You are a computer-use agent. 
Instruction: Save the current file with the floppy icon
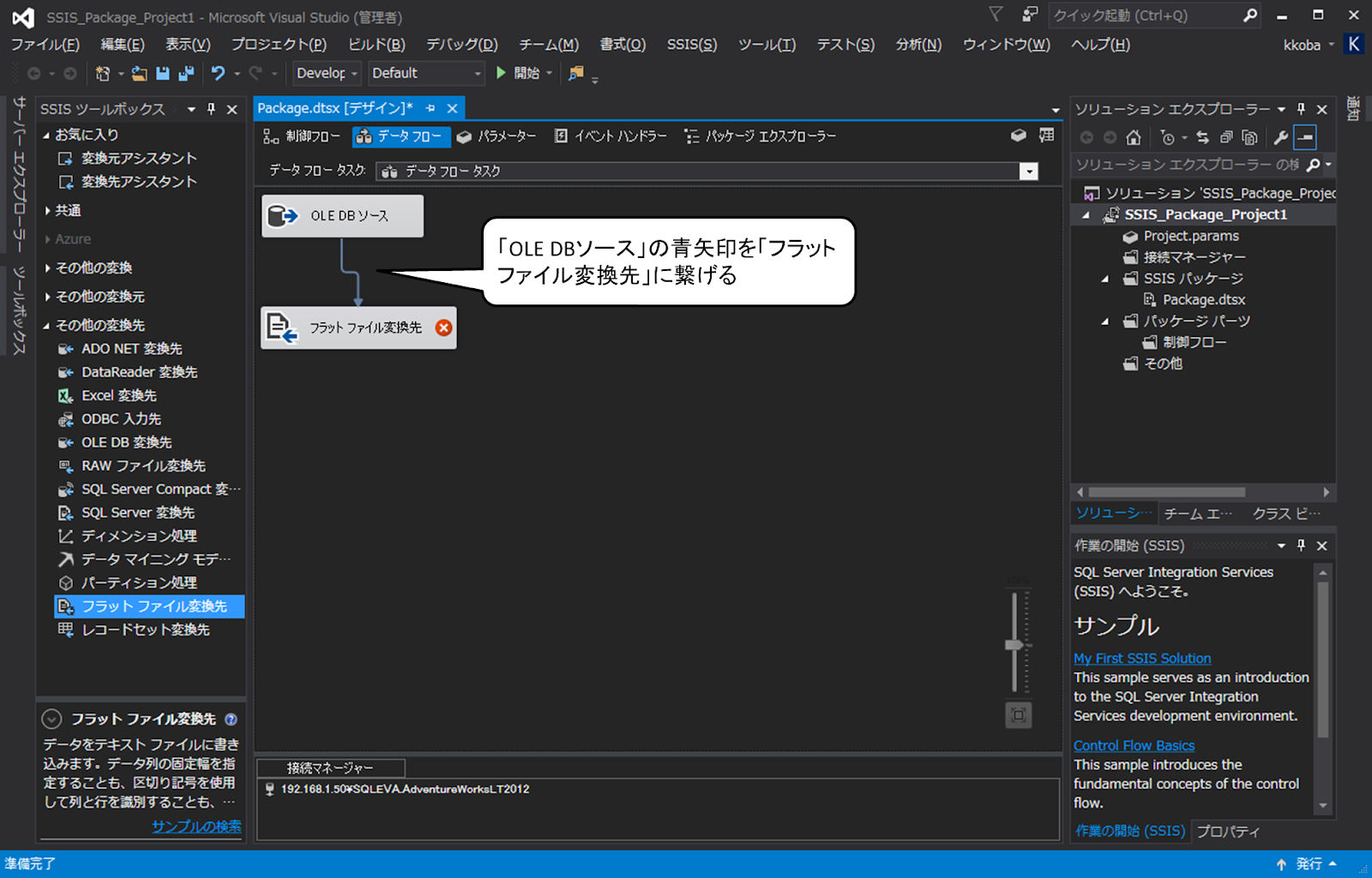pyautogui.click(x=162, y=73)
